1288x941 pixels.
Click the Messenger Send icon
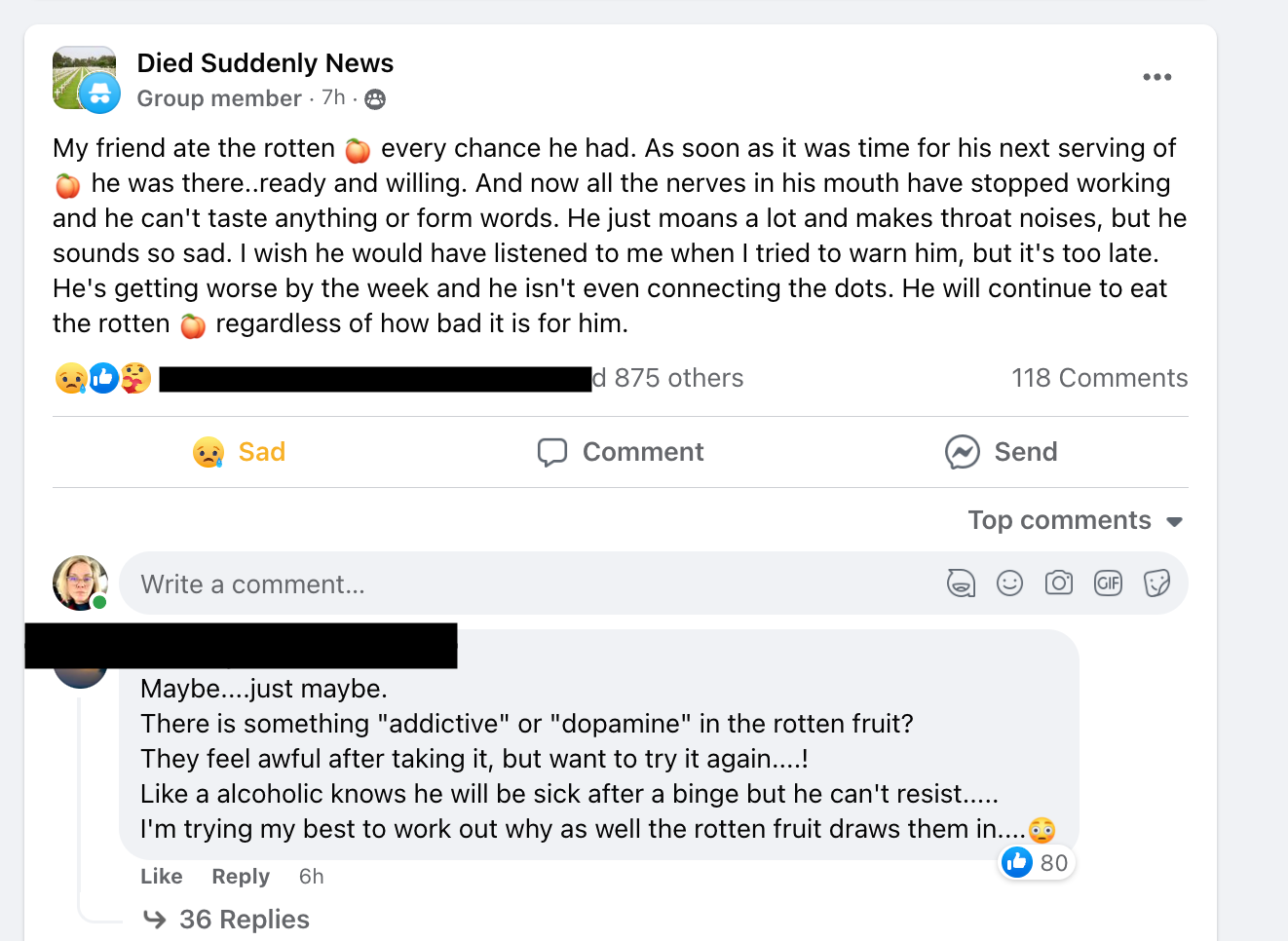[x=962, y=452]
